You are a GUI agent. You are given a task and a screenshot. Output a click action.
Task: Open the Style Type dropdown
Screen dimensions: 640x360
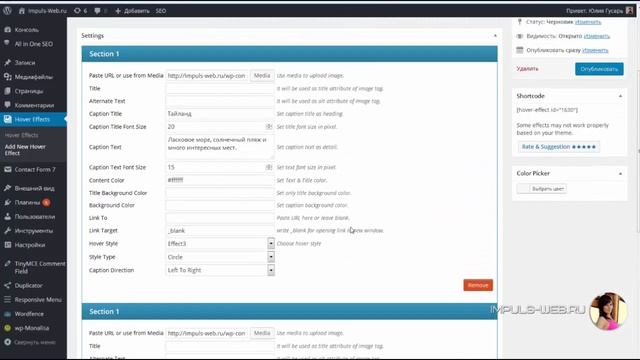tap(220, 257)
